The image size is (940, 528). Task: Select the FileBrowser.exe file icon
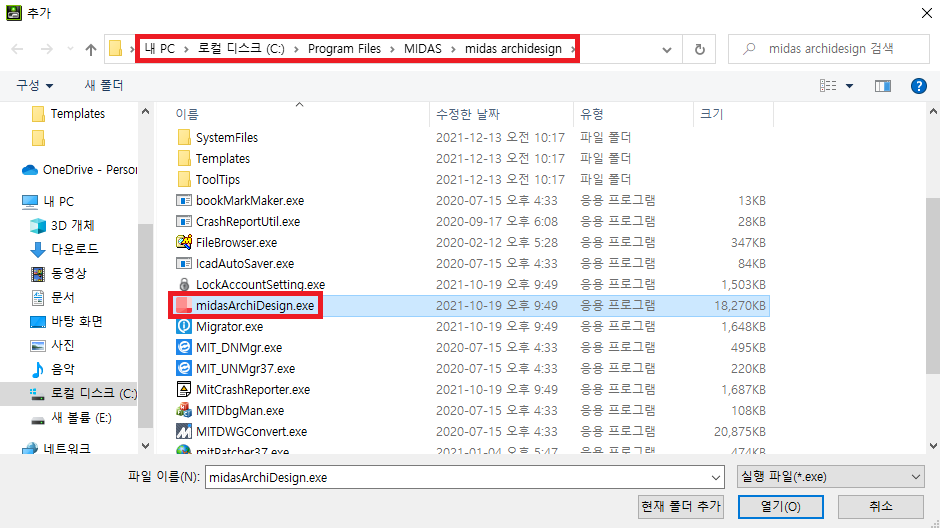point(183,242)
